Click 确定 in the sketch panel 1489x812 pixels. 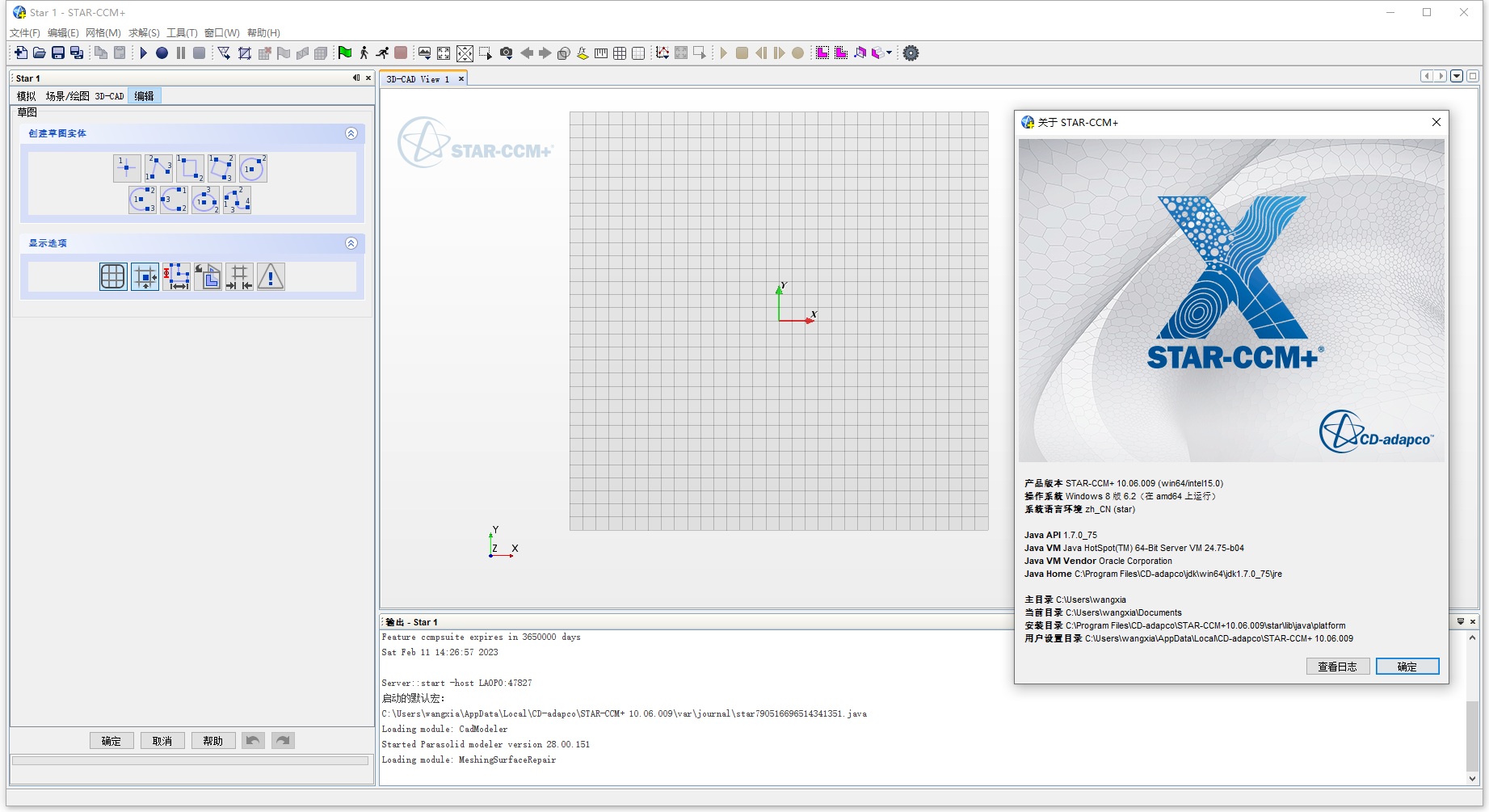click(x=111, y=741)
